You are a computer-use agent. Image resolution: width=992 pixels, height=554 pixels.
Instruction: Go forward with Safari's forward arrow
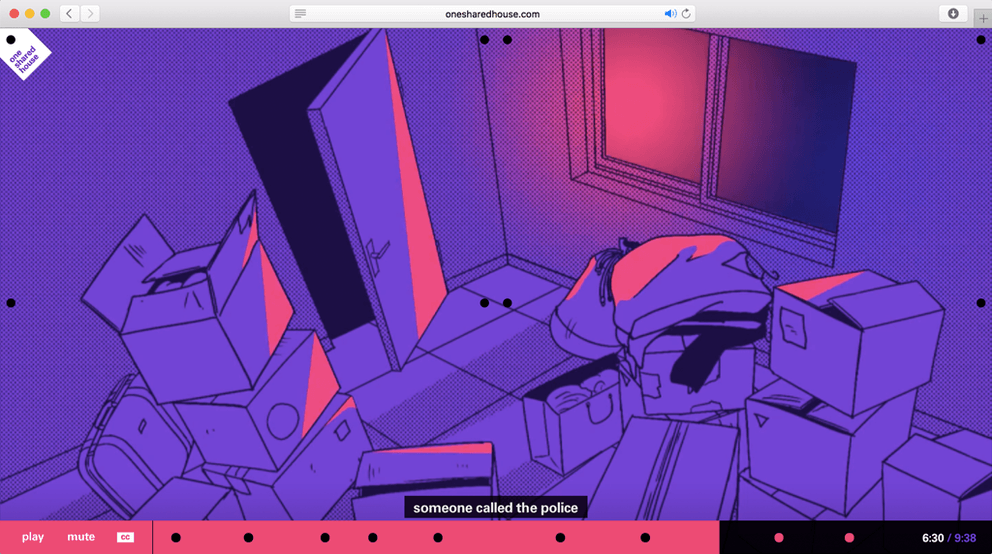click(x=90, y=13)
